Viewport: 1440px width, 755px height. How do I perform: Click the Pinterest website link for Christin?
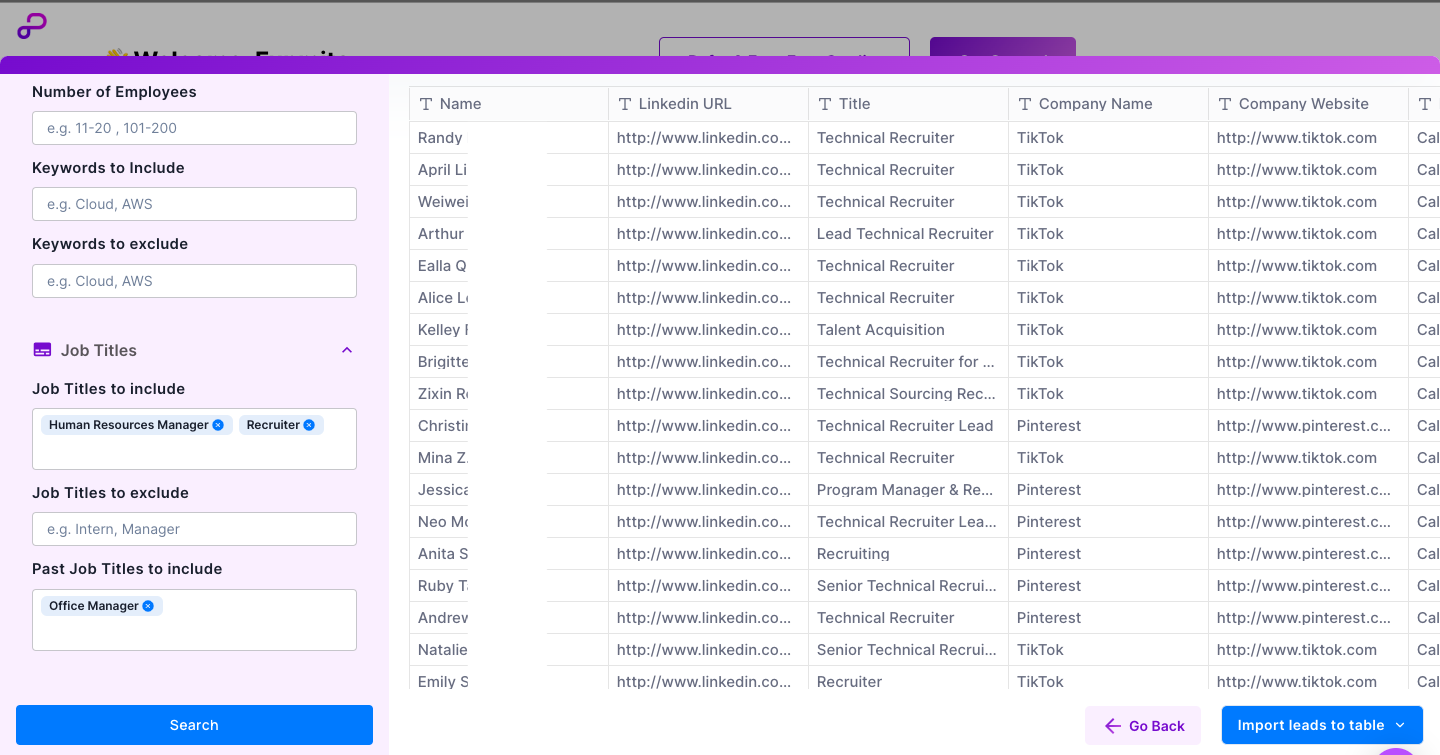[x=1303, y=426]
